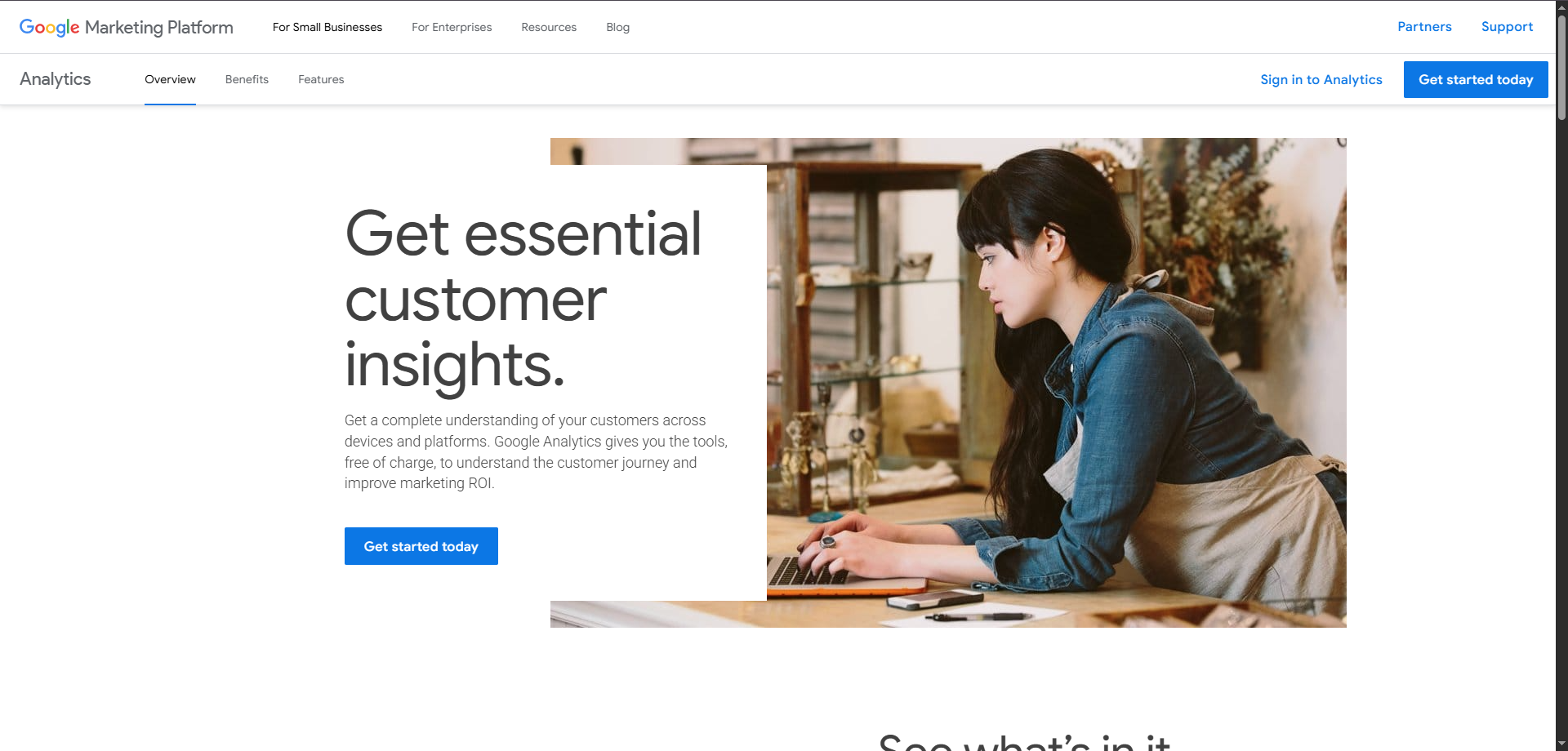Image resolution: width=1568 pixels, height=751 pixels.
Task: Switch to the Benefits tab
Action: coord(247,79)
